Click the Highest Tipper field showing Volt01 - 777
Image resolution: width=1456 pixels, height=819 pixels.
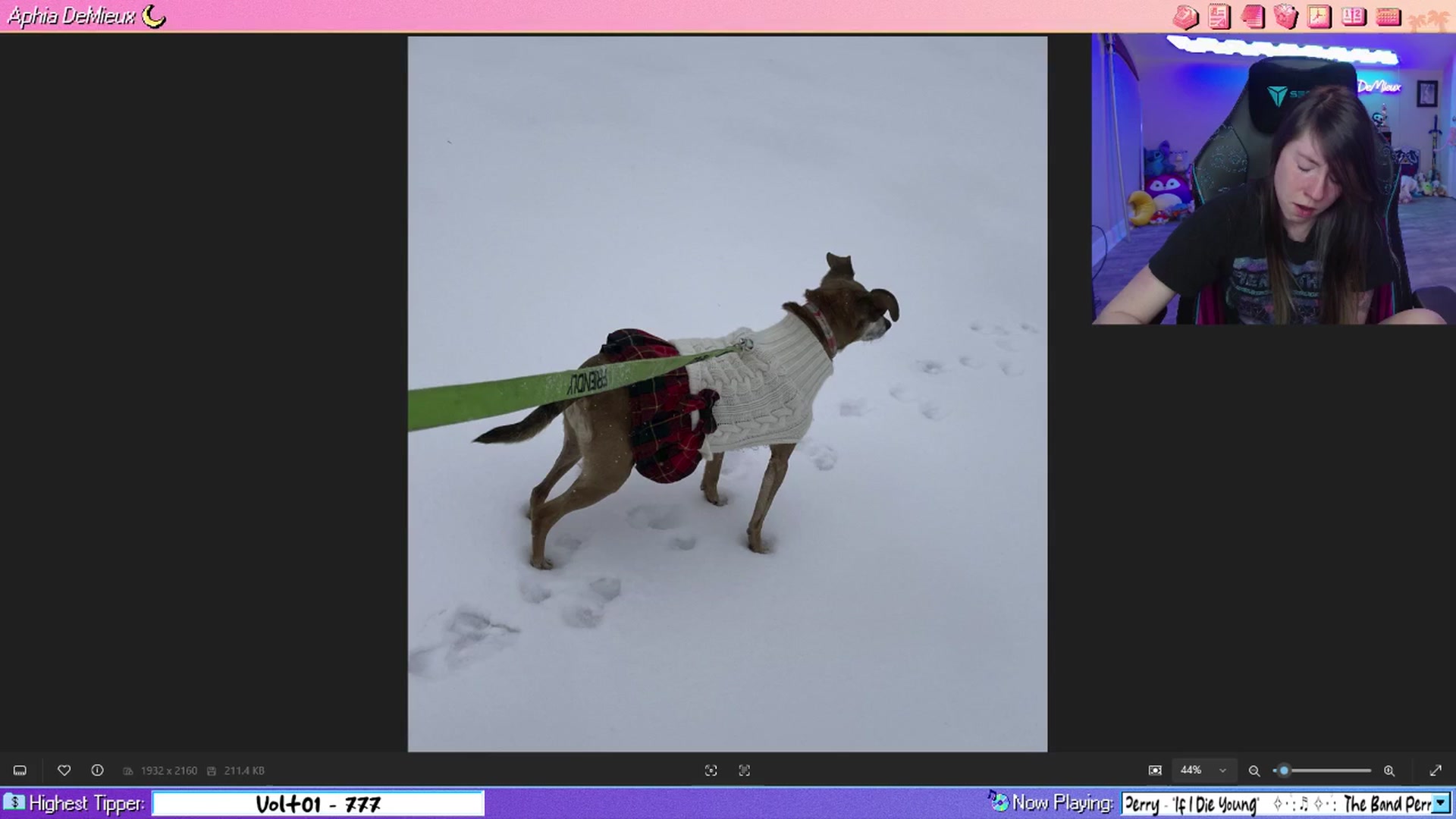click(318, 804)
